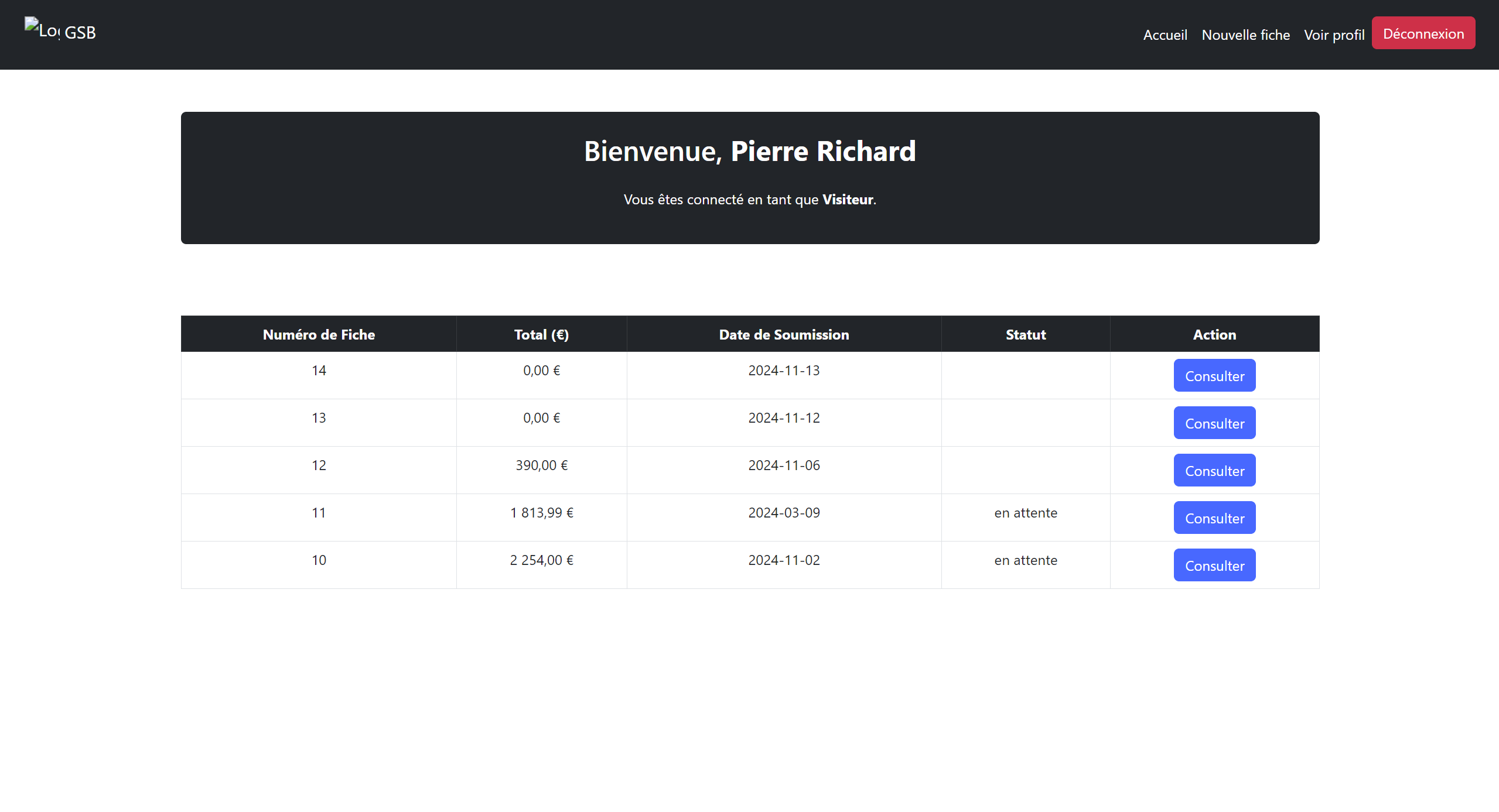
Task: Go to Accueil in the navbar
Action: [x=1165, y=35]
